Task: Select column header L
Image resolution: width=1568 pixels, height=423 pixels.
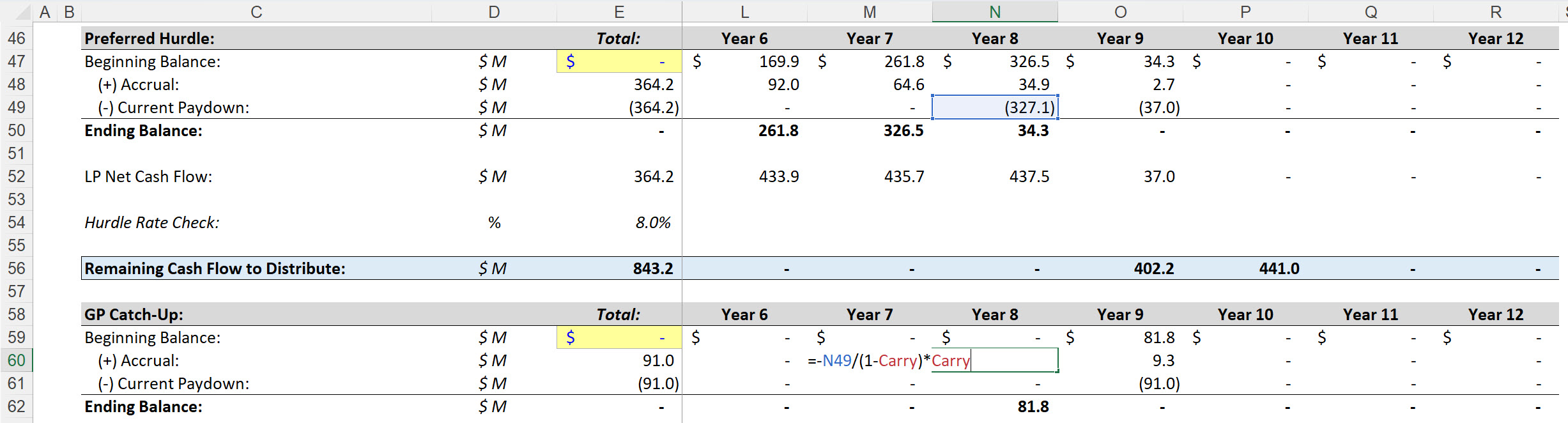Action: [744, 12]
